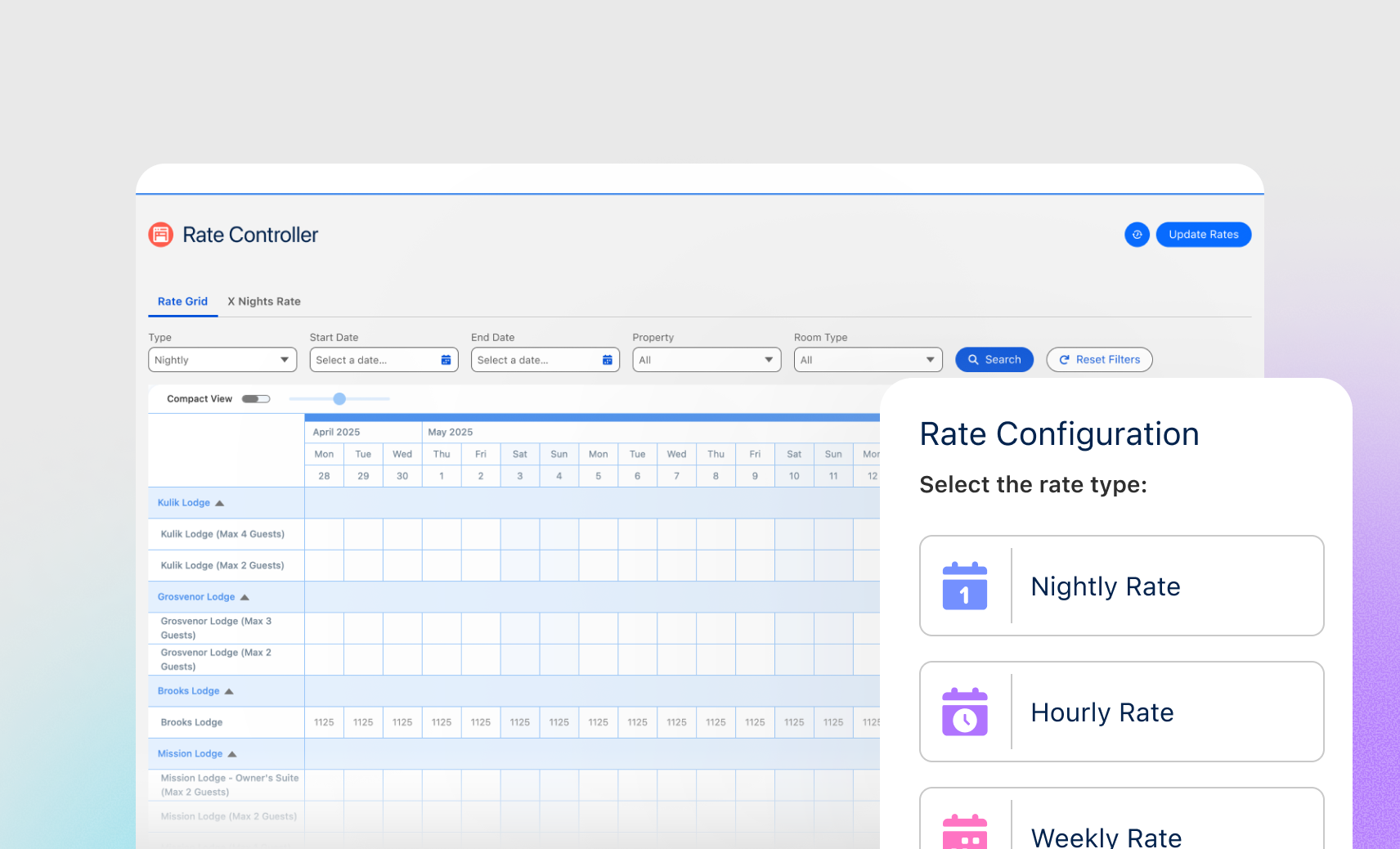
Task: Open the Room Type dropdown
Action: pos(868,360)
